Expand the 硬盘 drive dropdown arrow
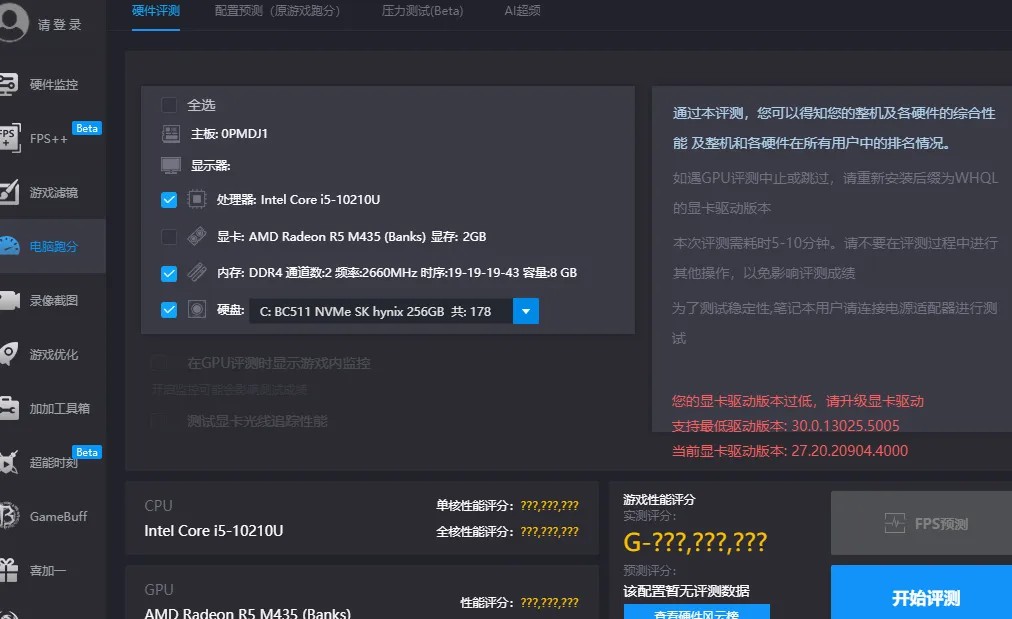This screenshot has width=1012, height=619. pos(525,311)
